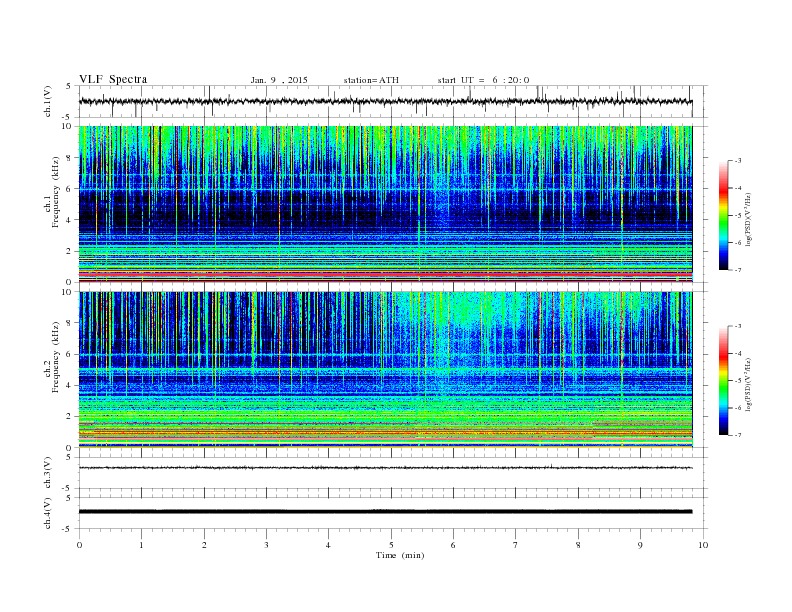Viewport: 792px width, 612px height.
Task: Click time axis tick label "5"
Action: point(391,545)
